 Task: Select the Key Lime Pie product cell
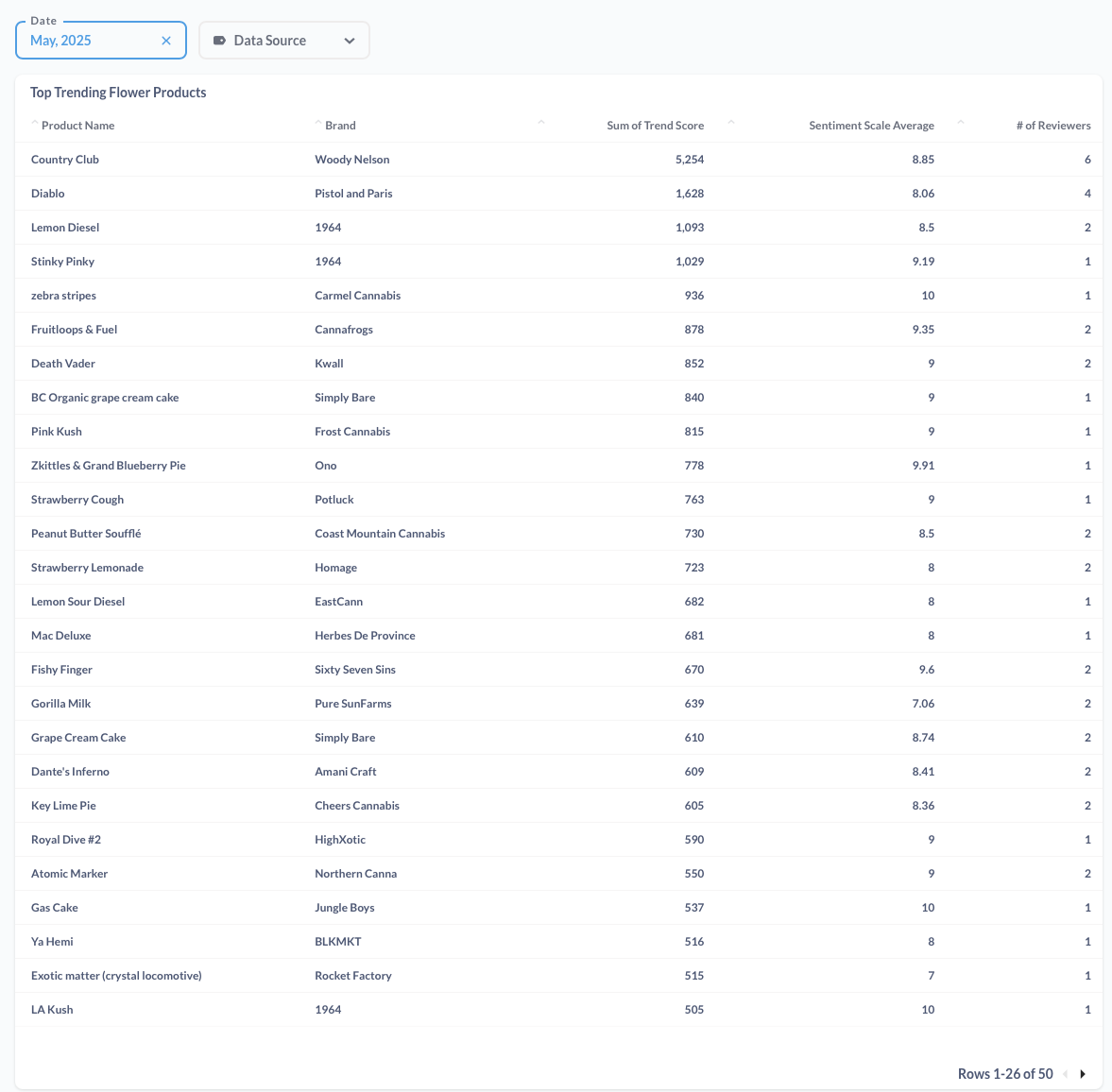point(64,806)
